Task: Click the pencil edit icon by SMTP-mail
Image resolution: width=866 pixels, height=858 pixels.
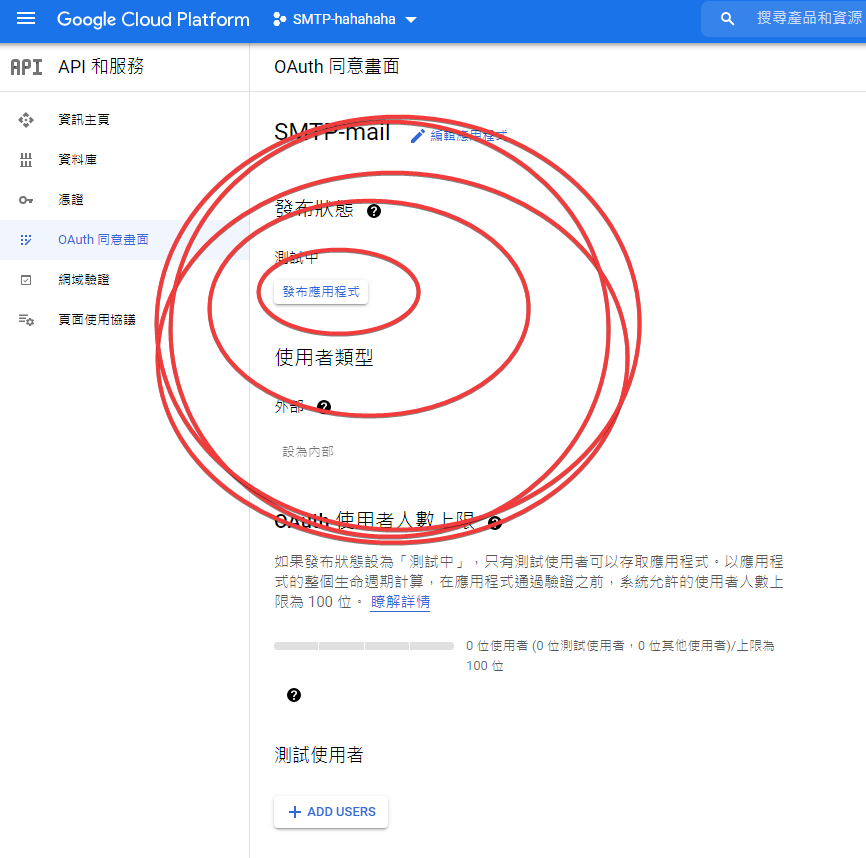Action: tap(418, 136)
